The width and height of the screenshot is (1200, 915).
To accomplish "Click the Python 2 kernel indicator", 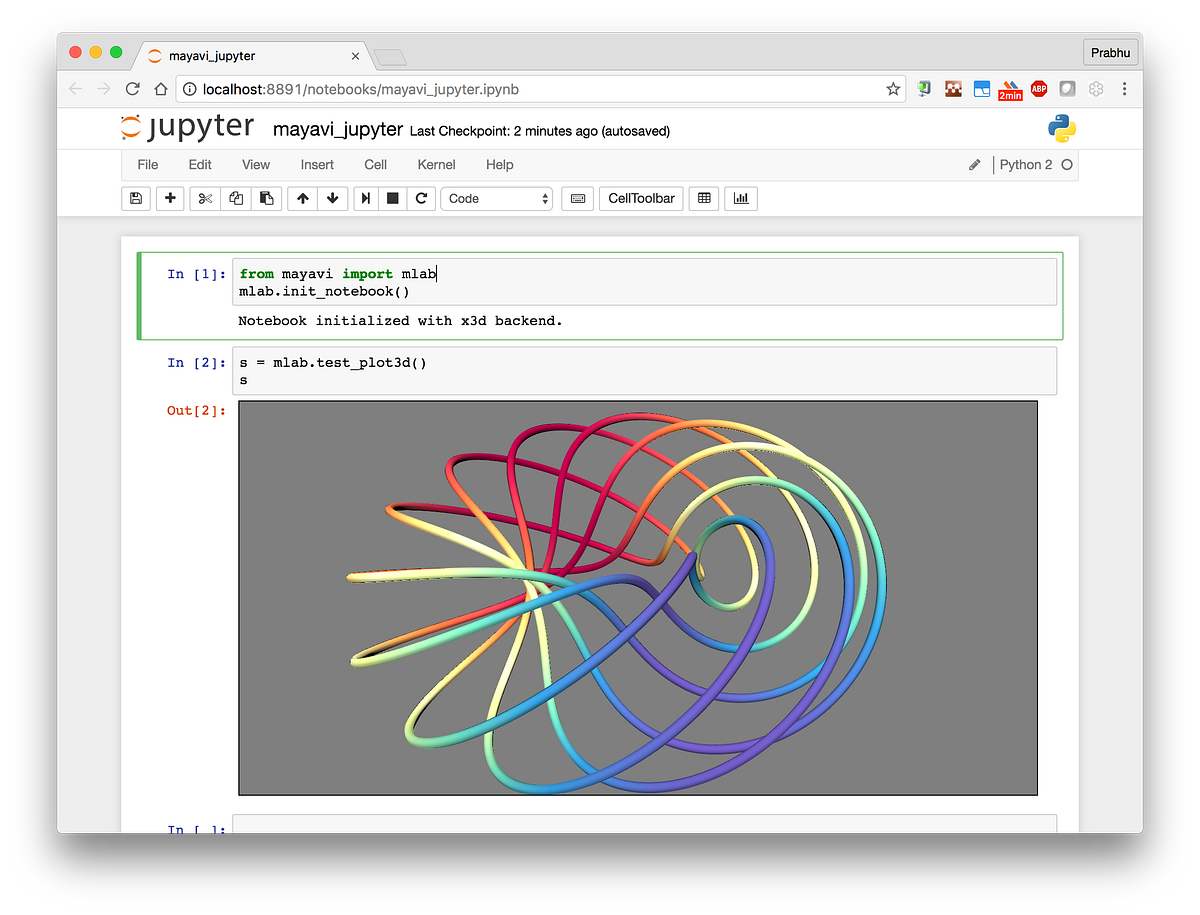I will (x=1027, y=164).
